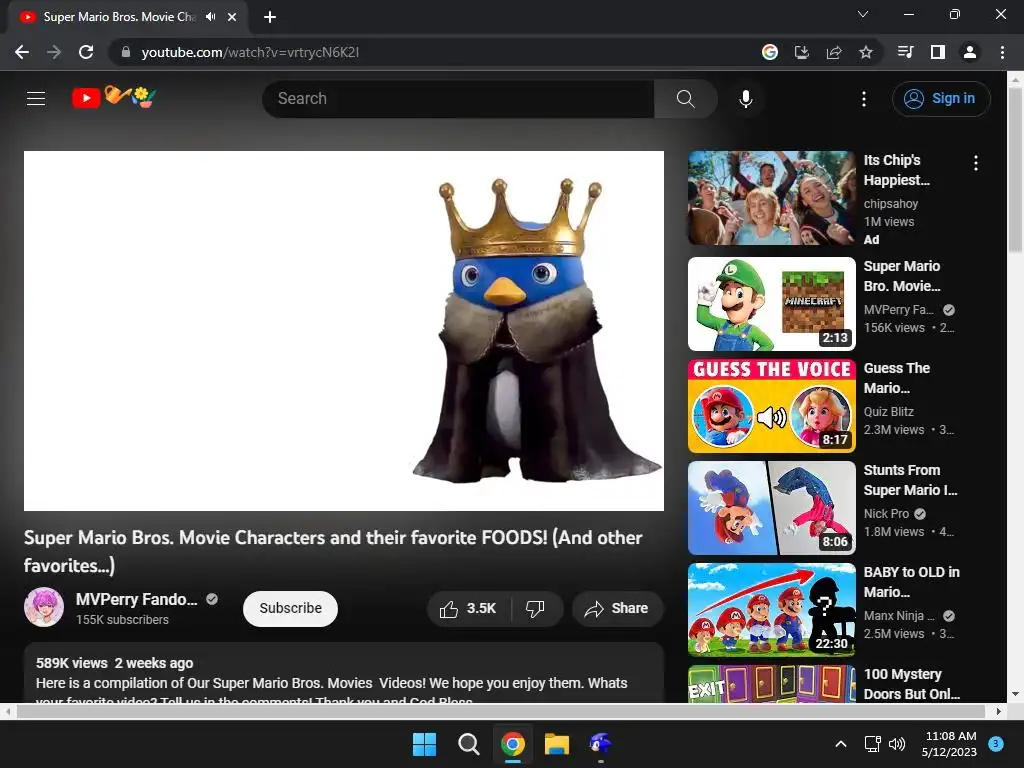Go back in Chrome
The image size is (1024, 768).
[x=22, y=52]
